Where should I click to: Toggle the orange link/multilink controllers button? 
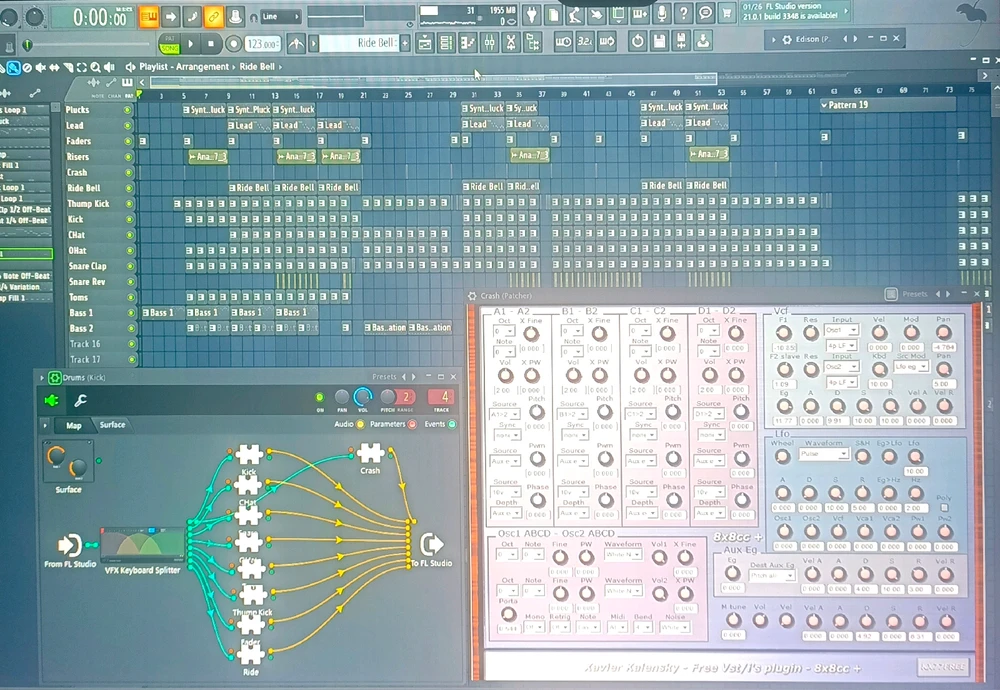(214, 17)
